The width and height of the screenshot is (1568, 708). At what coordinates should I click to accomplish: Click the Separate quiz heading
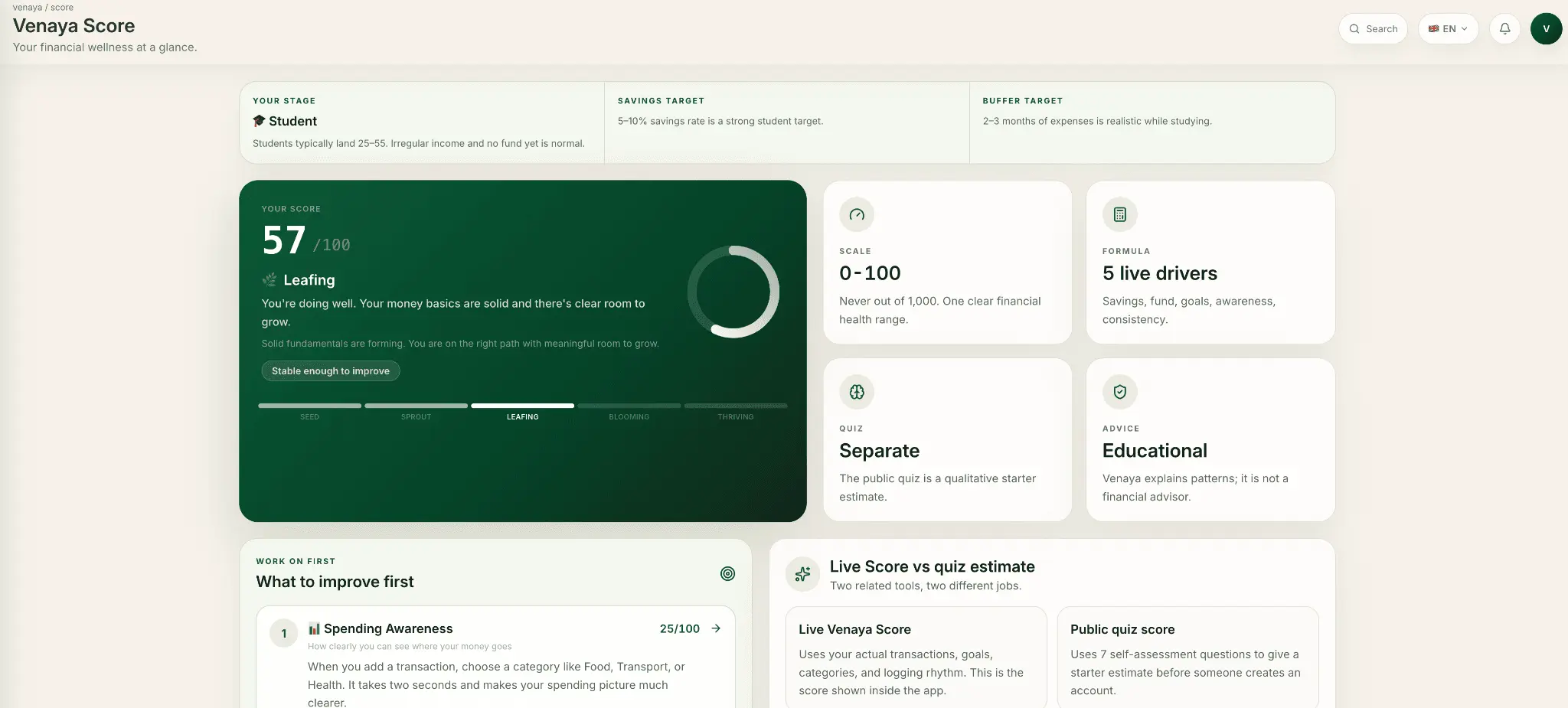(879, 451)
